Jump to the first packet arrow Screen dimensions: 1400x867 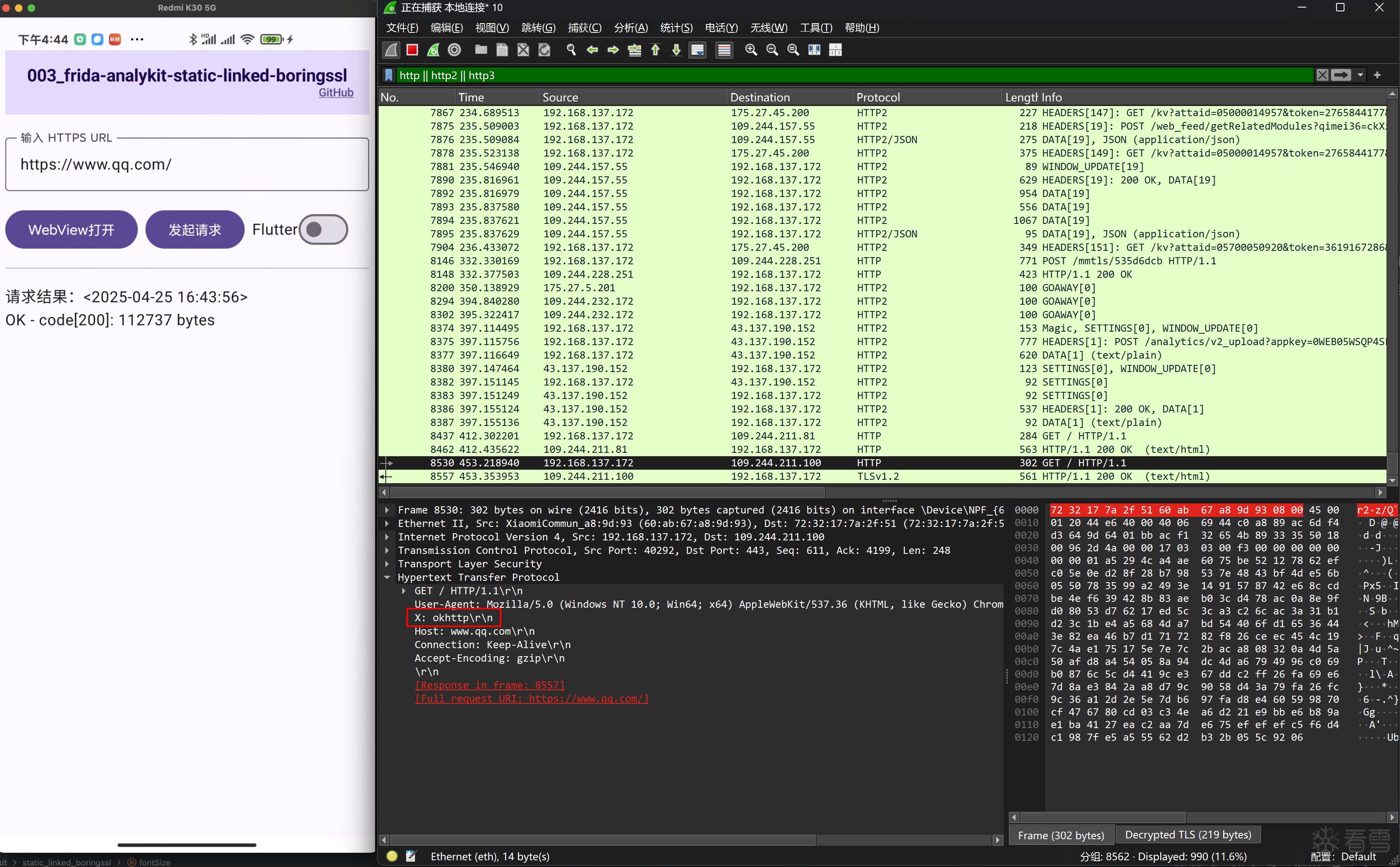655,50
